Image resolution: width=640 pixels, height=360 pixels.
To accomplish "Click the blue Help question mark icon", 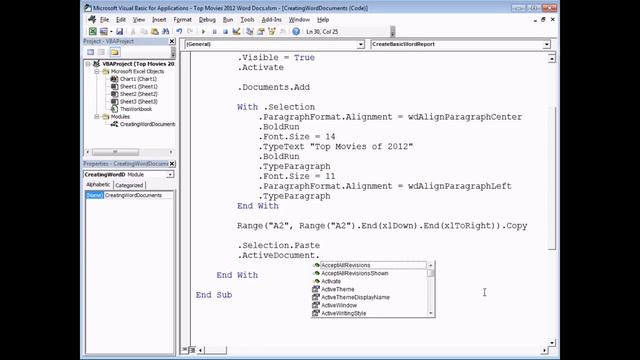I will click(x=296, y=31).
